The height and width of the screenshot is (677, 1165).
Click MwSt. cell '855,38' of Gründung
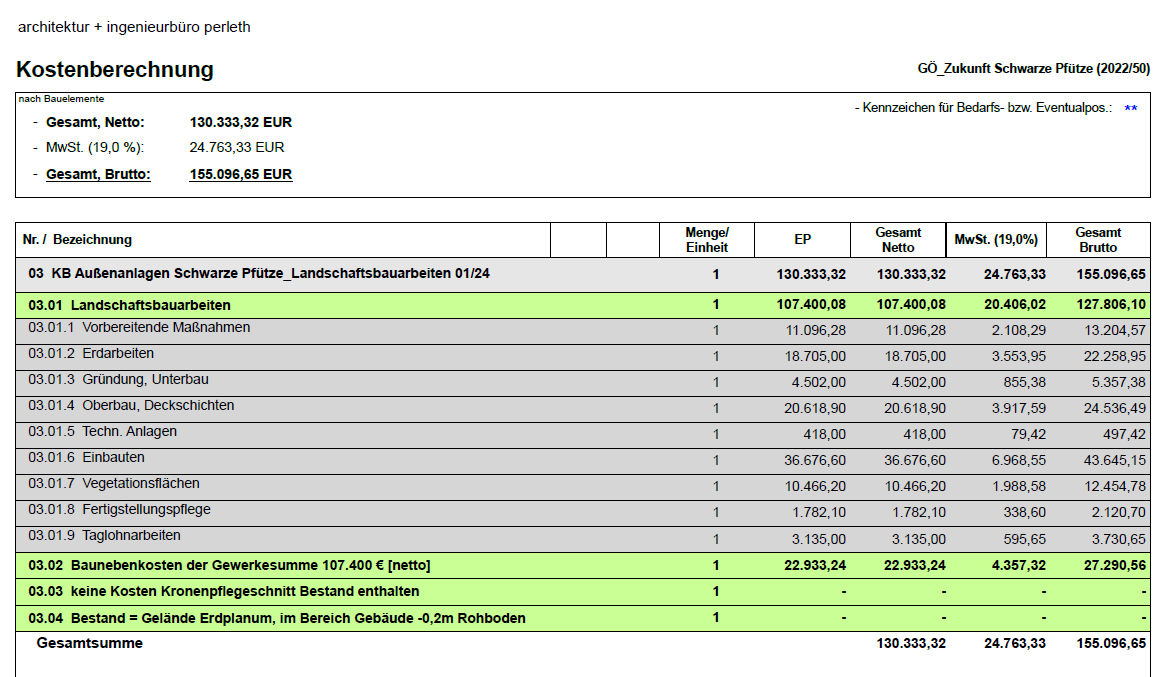pyautogui.click(x=1025, y=383)
